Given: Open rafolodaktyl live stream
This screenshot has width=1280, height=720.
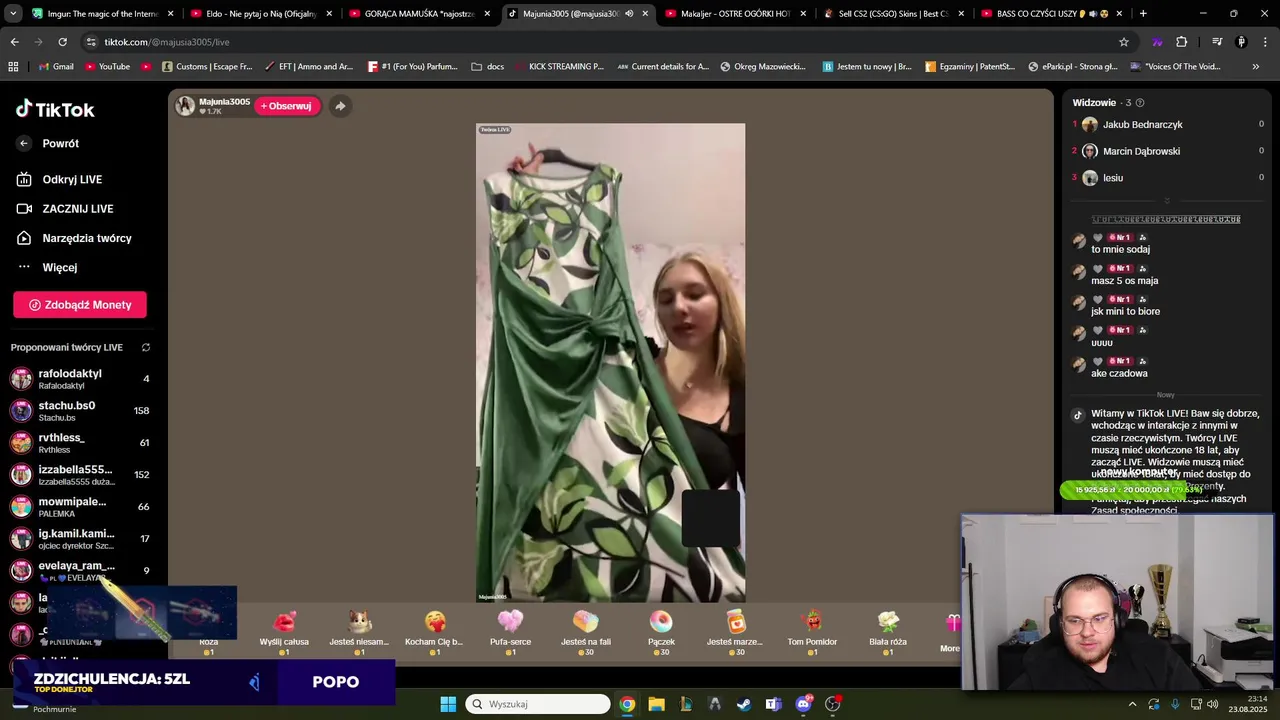Looking at the screenshot, I should coord(80,379).
